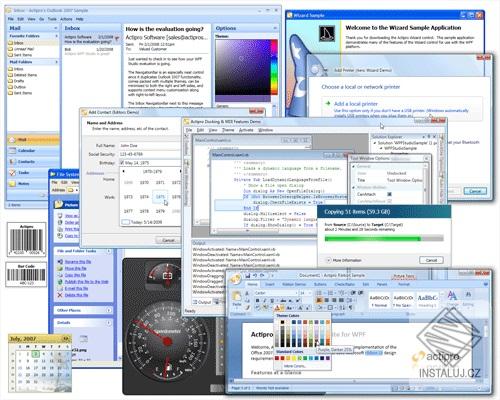The image size is (500, 400).
Task: Collapse the Favorite Folders section
Action: coord(56,36)
